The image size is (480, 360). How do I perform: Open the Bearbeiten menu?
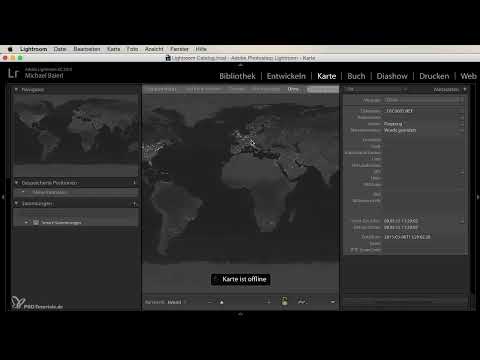[x=87, y=49]
